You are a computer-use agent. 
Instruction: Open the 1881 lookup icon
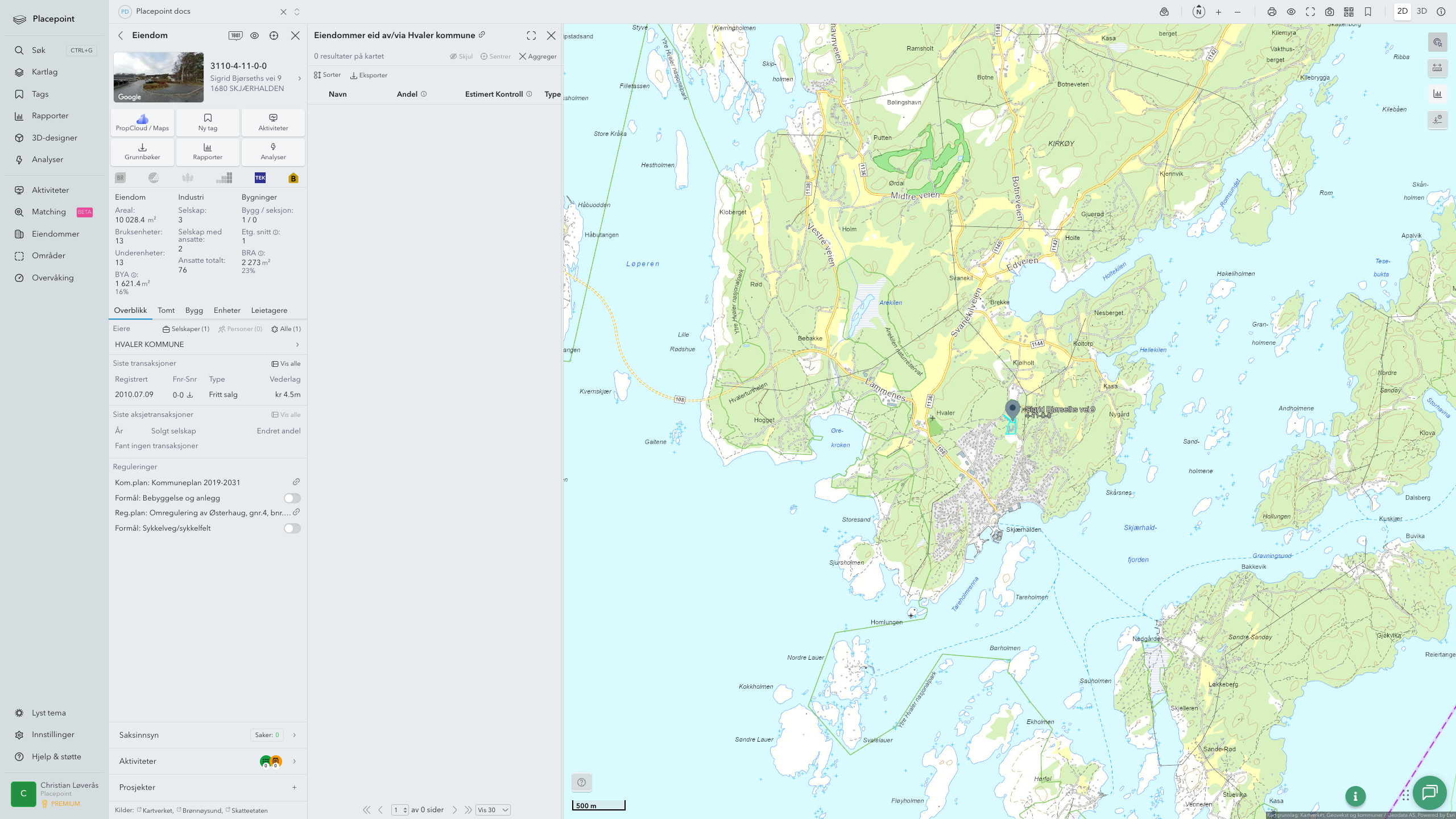[235, 35]
